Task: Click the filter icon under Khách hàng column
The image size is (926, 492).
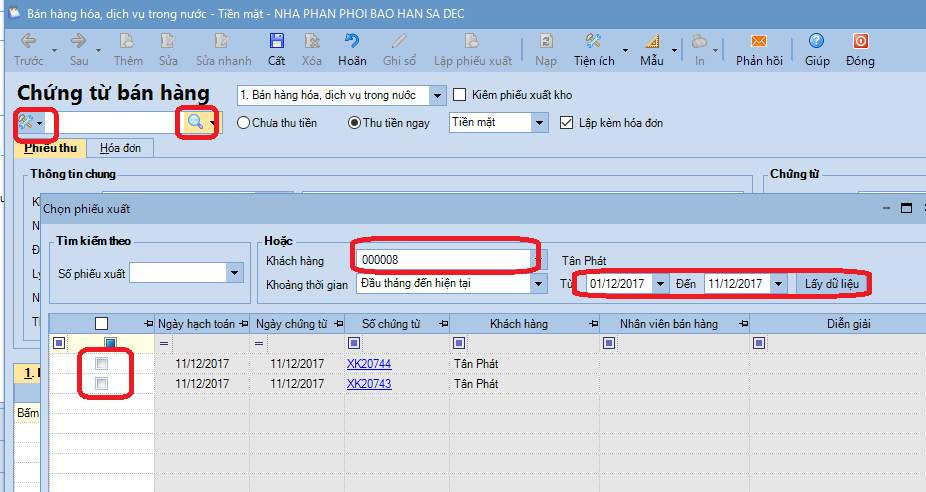Action: [459, 343]
